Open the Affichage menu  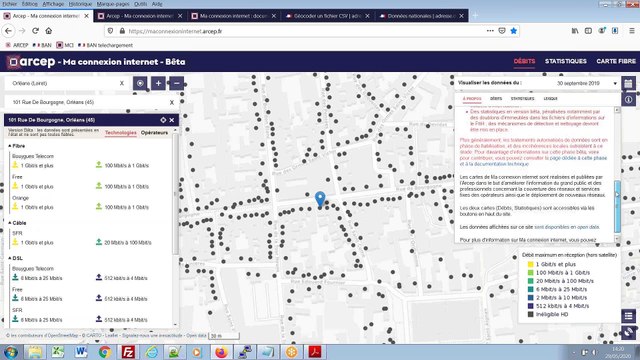(53, 4)
